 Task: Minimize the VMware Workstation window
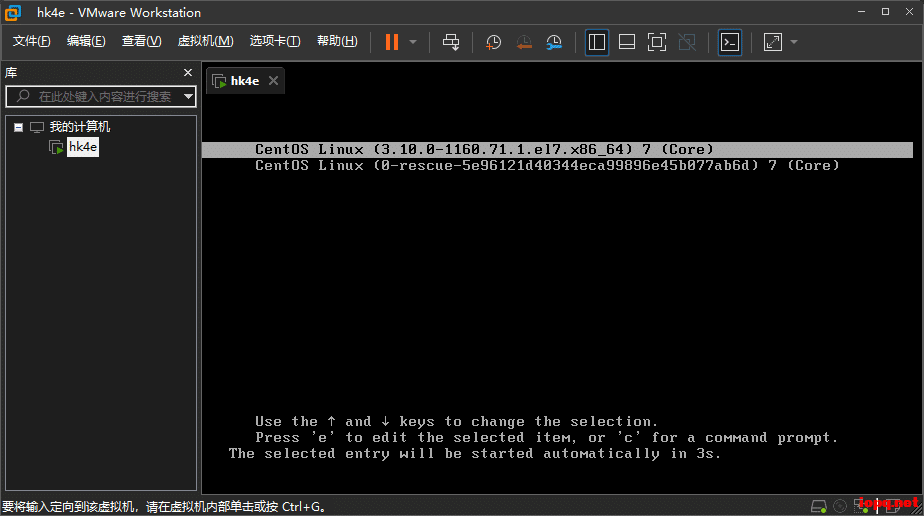[862, 12]
